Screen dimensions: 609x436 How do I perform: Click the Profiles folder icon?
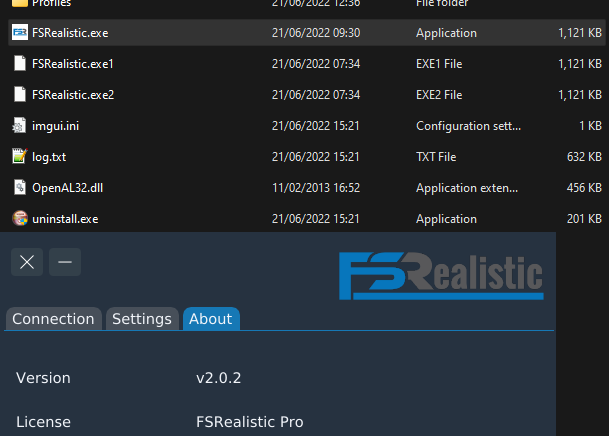click(20, 3)
